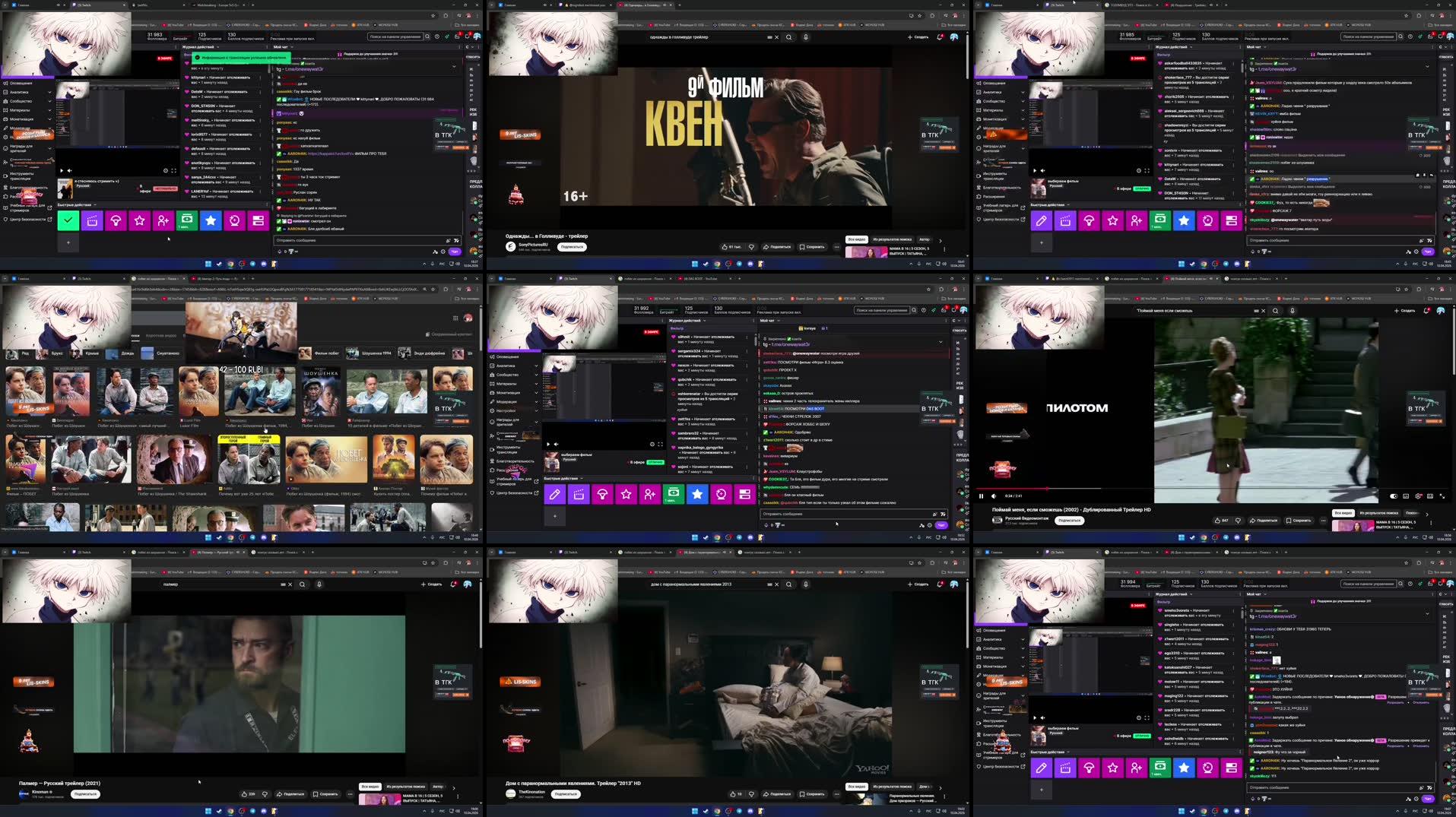Collapse the 'Журнал действий' panel dropdown
The image size is (1456, 817).
705,320
